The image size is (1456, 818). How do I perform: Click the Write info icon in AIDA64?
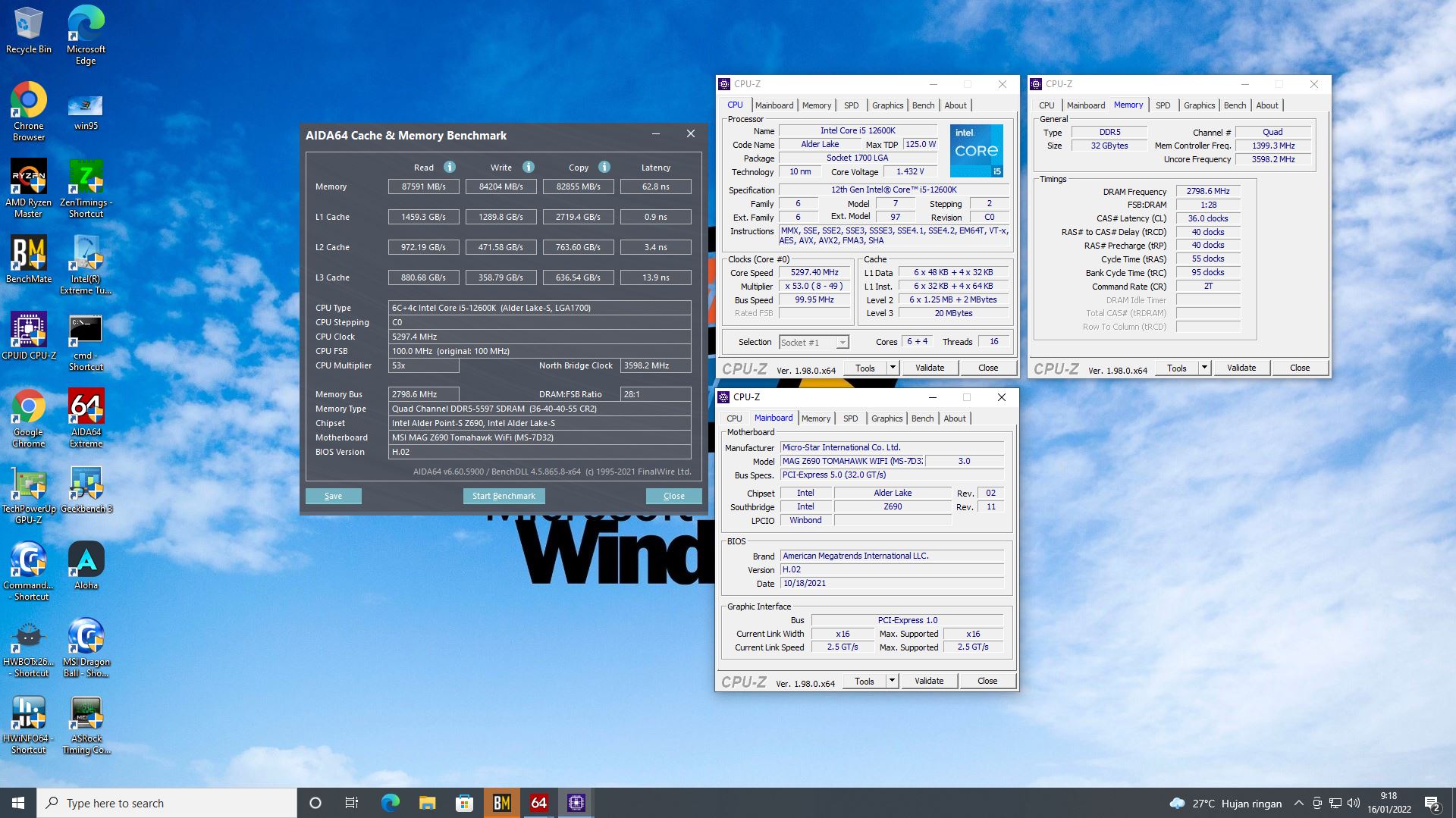pyautogui.click(x=529, y=167)
